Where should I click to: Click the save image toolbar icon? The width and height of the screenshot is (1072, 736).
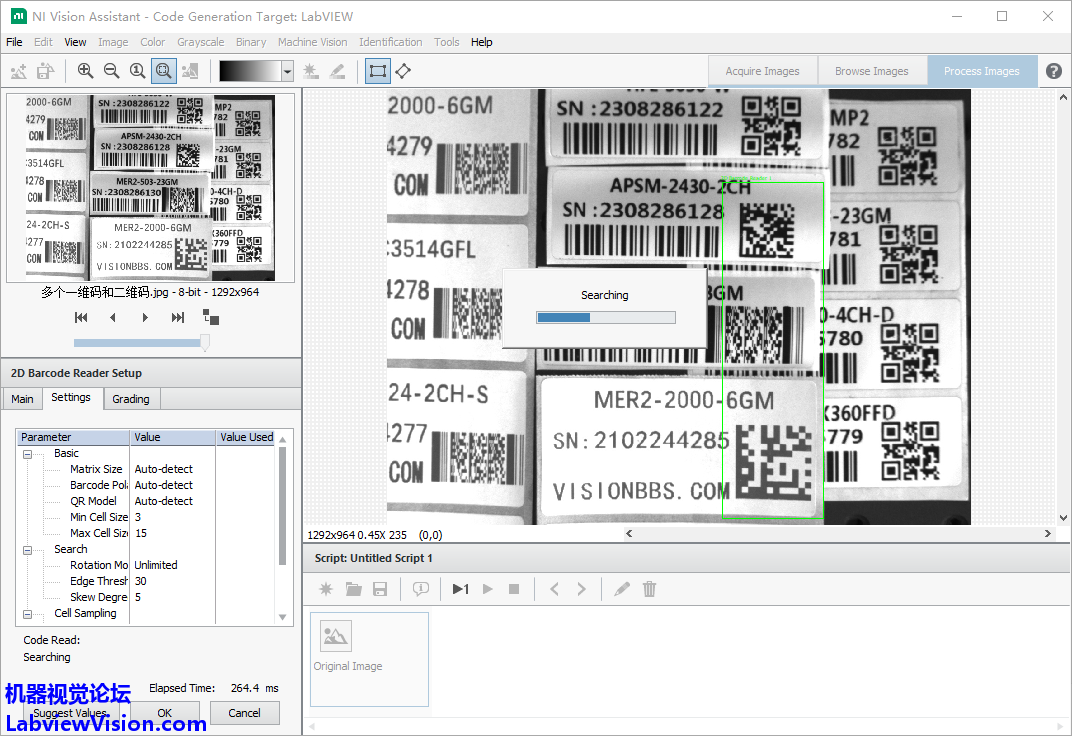[46, 71]
